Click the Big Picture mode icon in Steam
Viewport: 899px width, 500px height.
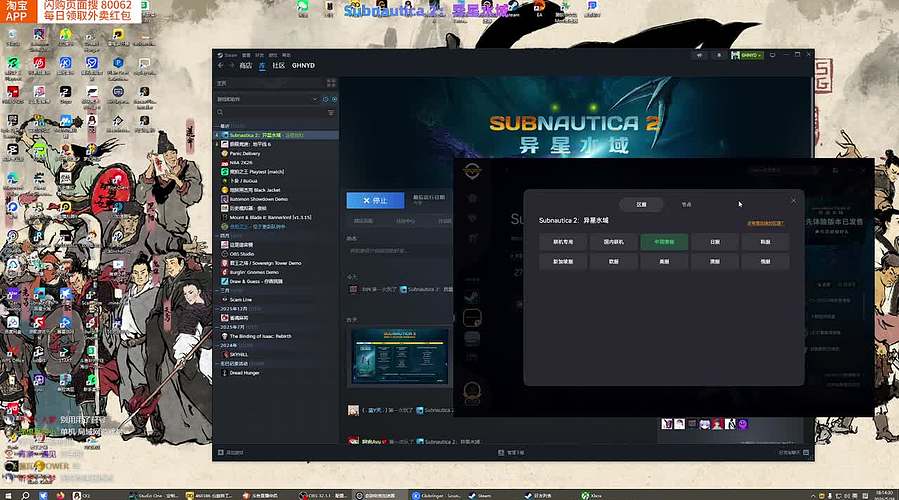(x=772, y=55)
